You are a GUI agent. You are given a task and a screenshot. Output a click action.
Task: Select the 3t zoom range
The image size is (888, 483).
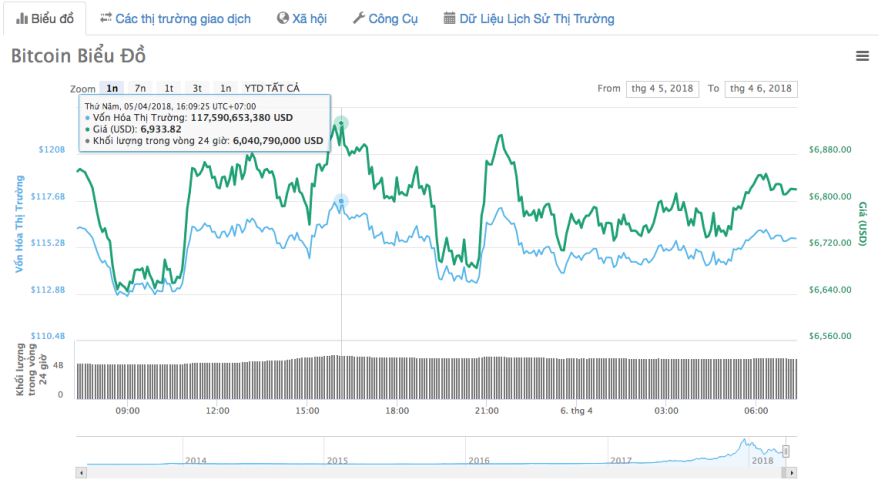[197, 88]
